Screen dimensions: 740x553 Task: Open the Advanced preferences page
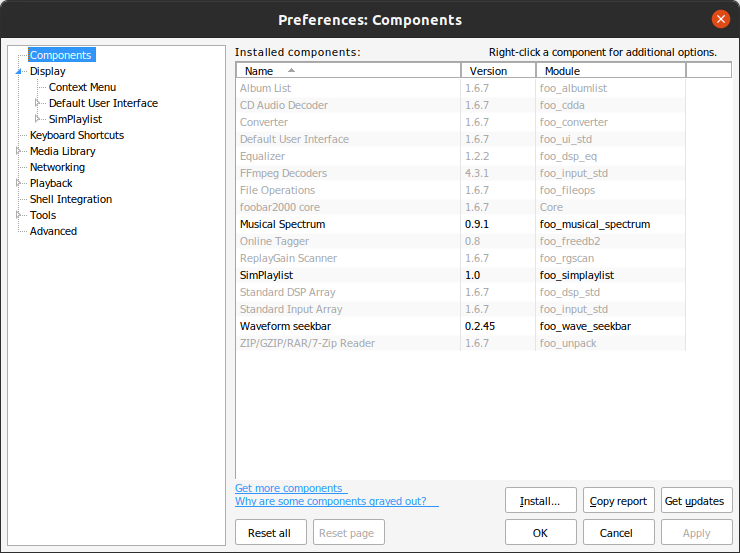[53, 231]
